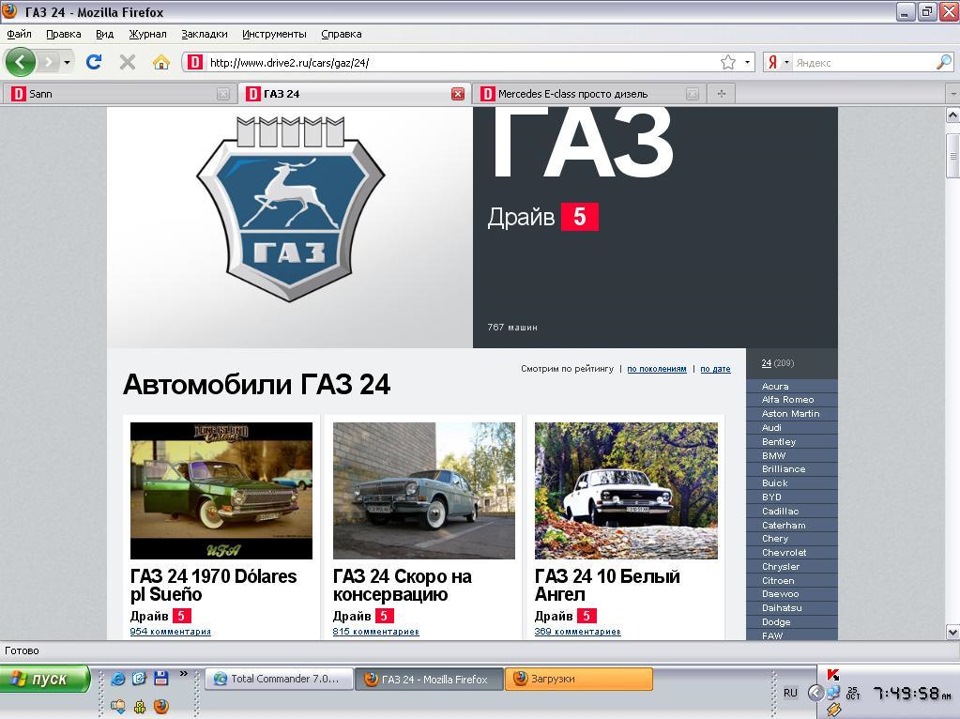Viewport: 960px width, 719px height.
Task: Select Acura in the brand list
Action: (x=775, y=386)
